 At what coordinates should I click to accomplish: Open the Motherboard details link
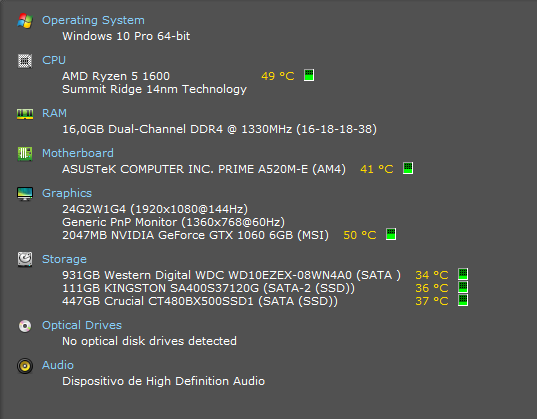point(78,153)
